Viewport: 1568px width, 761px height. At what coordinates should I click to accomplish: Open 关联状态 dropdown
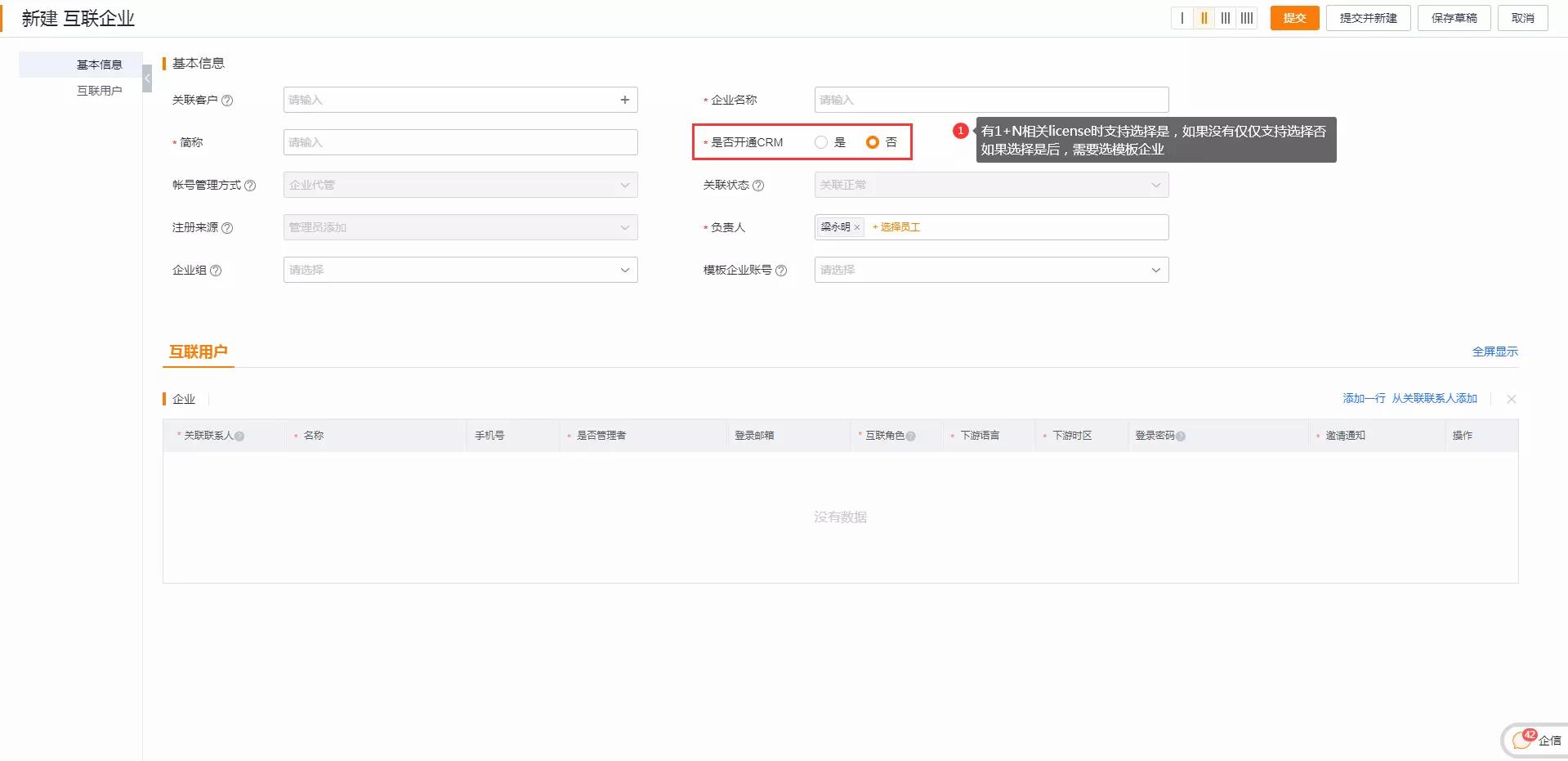(x=991, y=185)
